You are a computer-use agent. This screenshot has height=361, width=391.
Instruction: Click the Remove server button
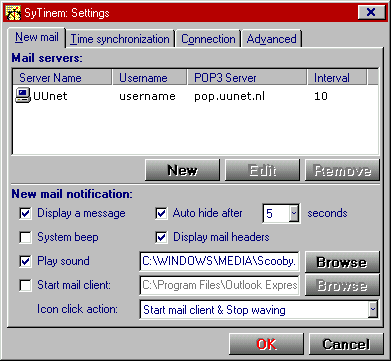342,170
